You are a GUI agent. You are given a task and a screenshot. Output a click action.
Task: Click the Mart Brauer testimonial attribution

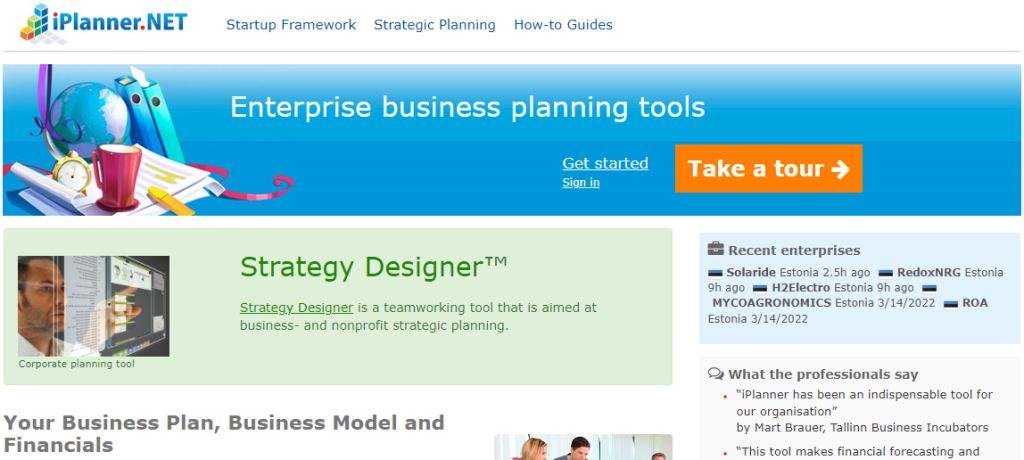tap(861, 427)
